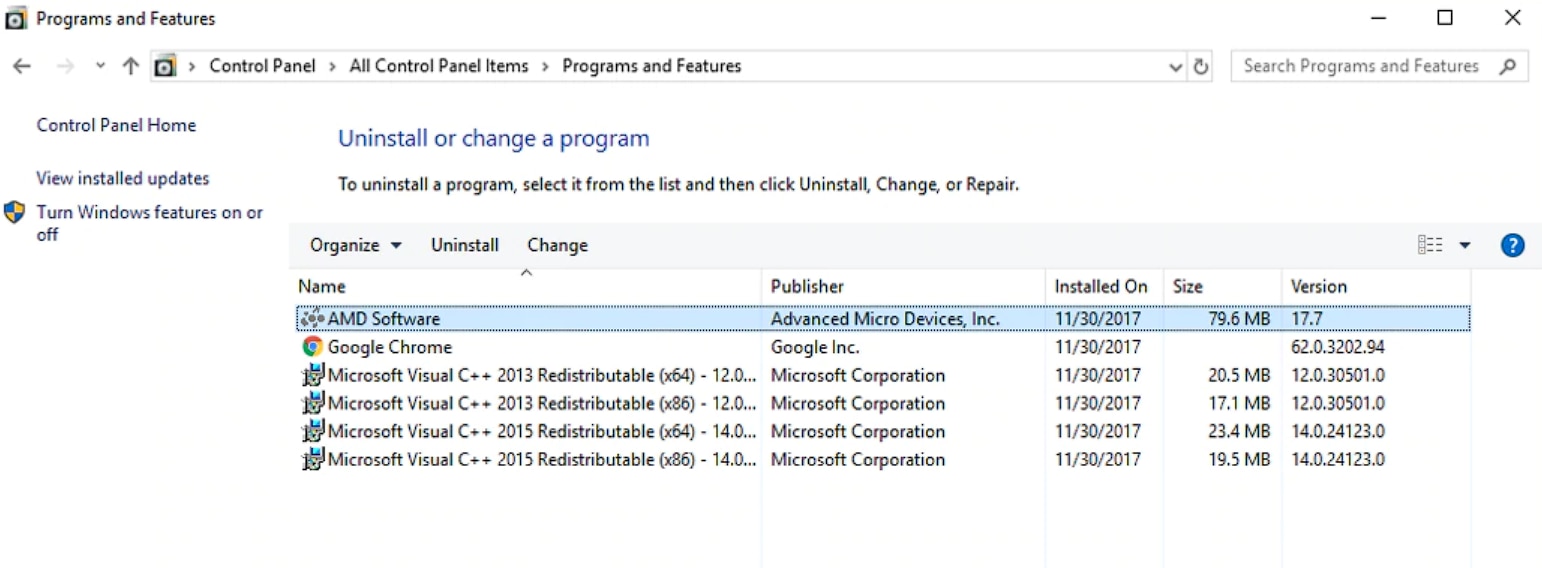
Task: Open the Control Panel Home link
Action: pyautogui.click(x=116, y=125)
